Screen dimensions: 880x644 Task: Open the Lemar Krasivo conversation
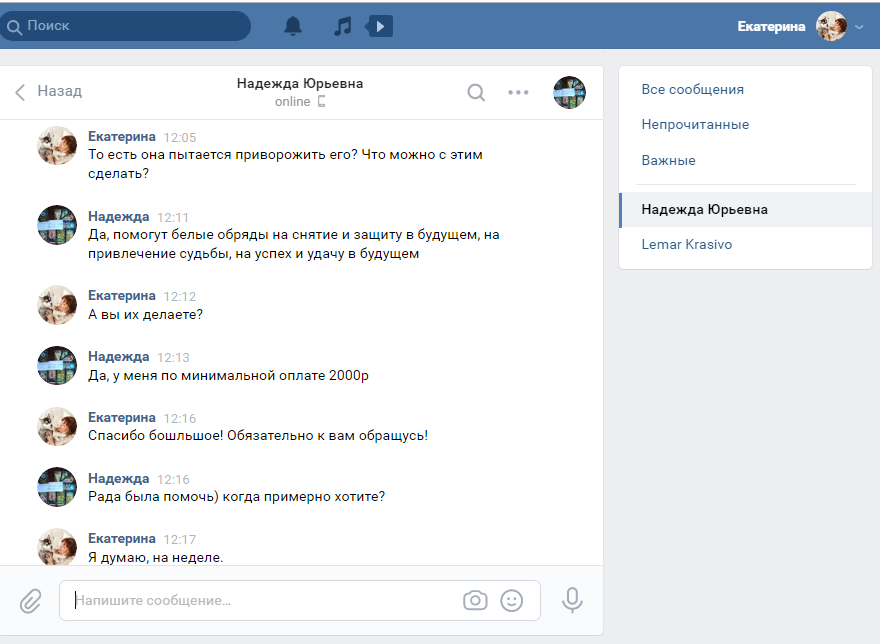point(687,245)
